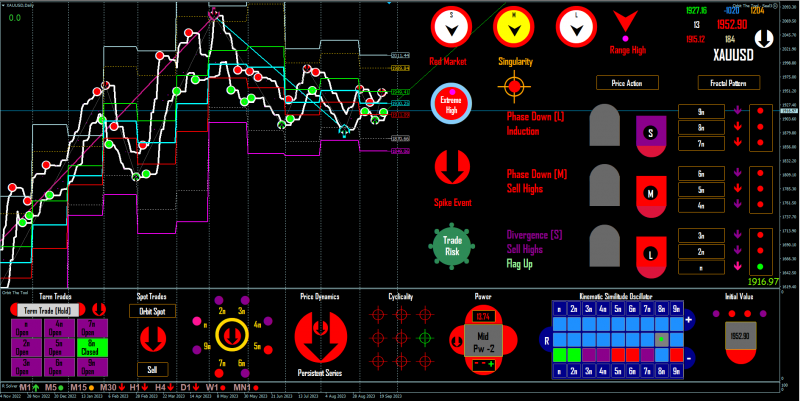Click the green crosshair in Cyclicality grid
Screen dimensions: 800x401
point(425,338)
